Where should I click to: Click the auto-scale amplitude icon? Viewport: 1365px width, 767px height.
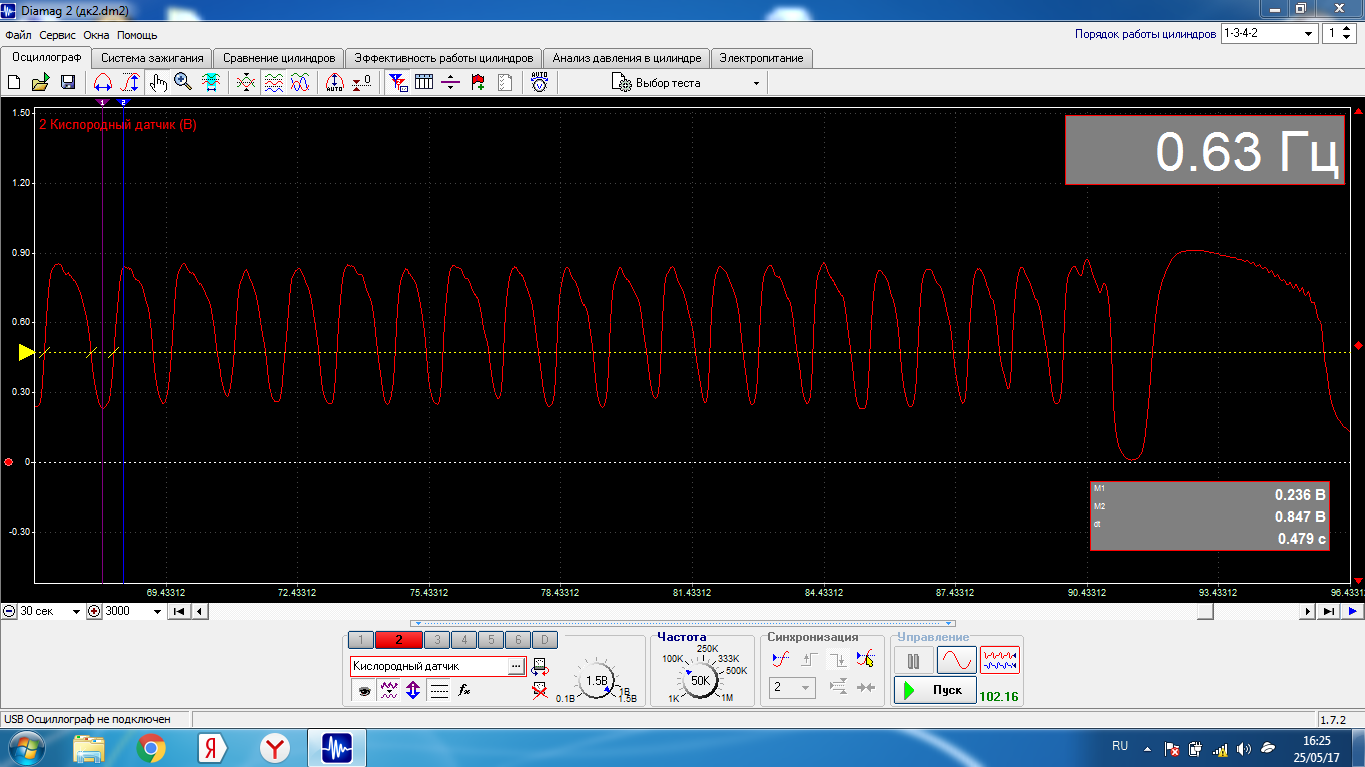[x=335, y=83]
